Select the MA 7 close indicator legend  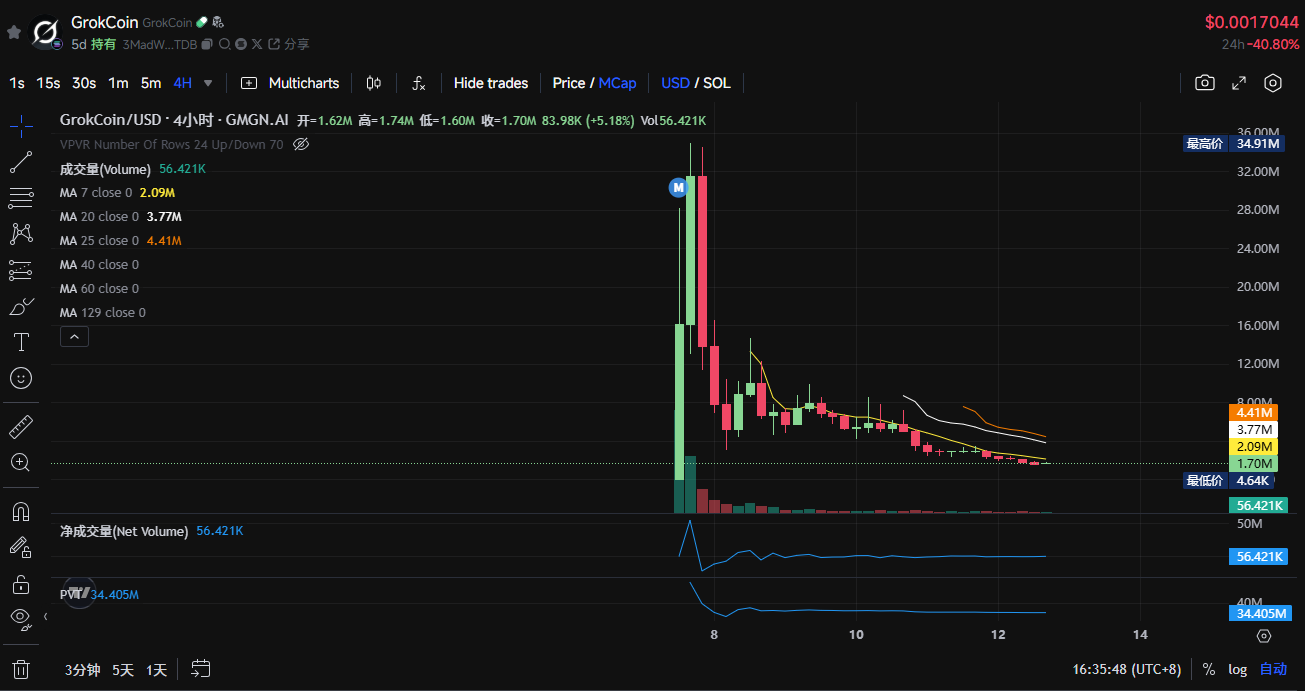point(96,192)
